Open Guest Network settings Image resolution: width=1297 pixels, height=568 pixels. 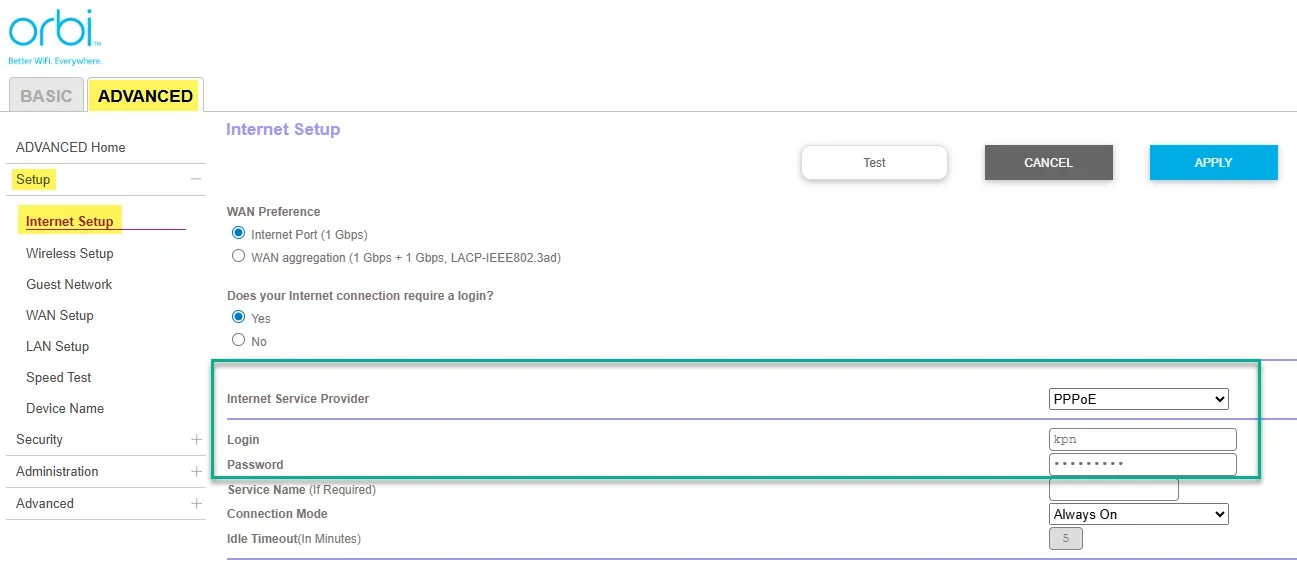(69, 284)
